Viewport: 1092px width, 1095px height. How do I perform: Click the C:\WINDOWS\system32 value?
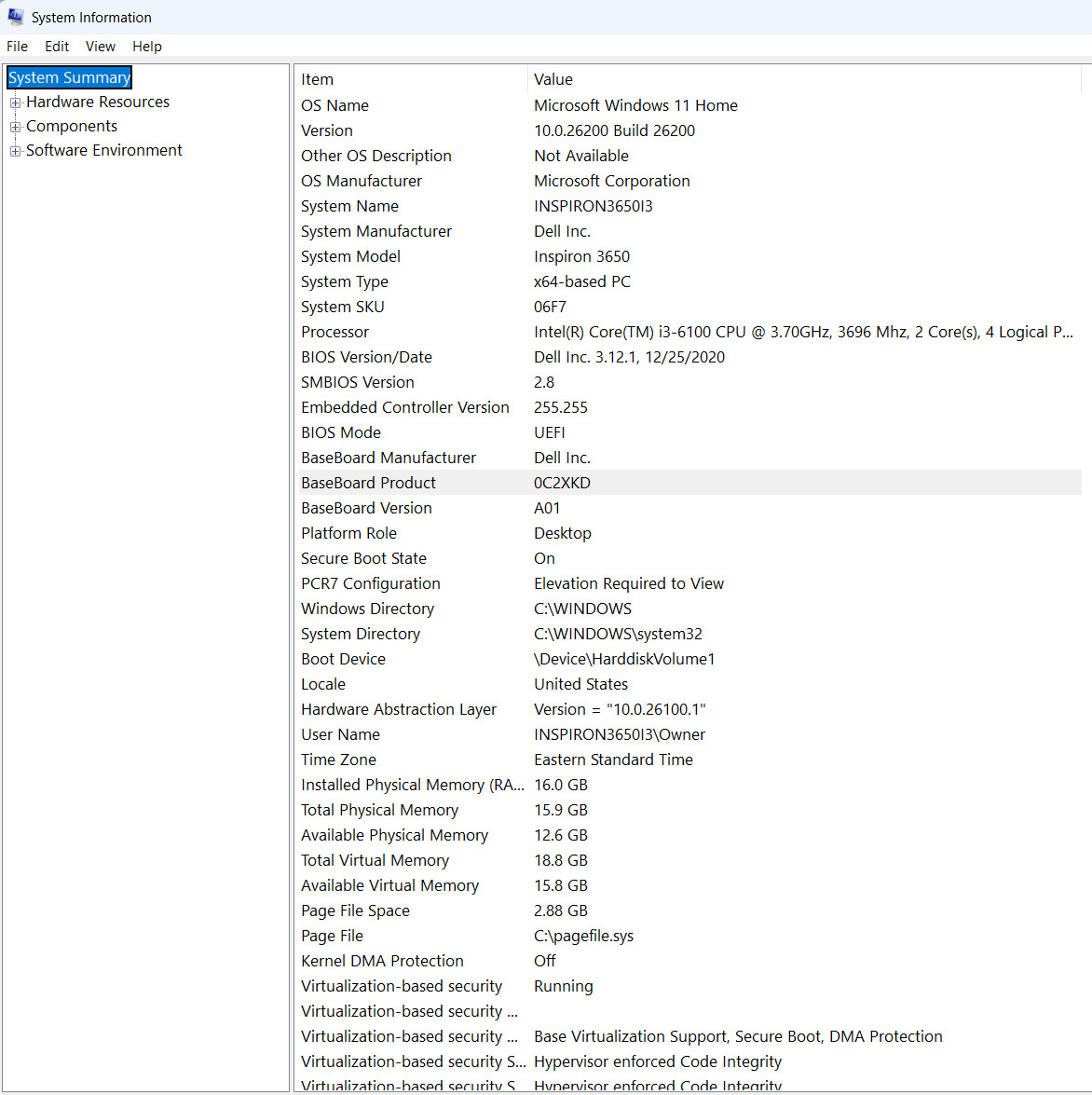(618, 634)
